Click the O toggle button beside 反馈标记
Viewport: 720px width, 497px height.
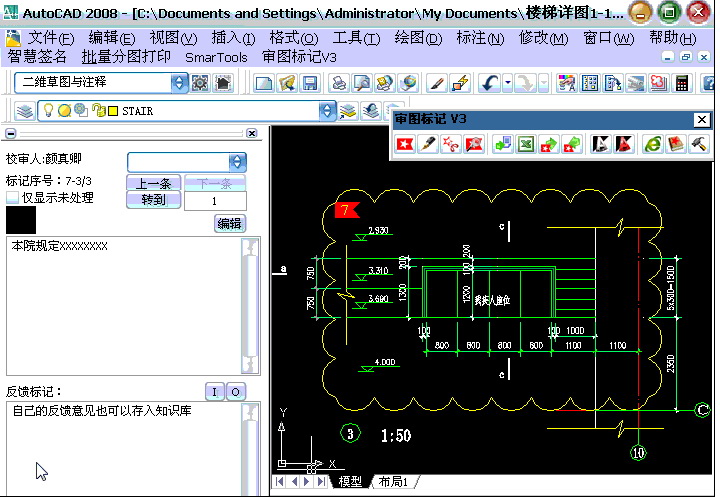[x=235, y=391]
